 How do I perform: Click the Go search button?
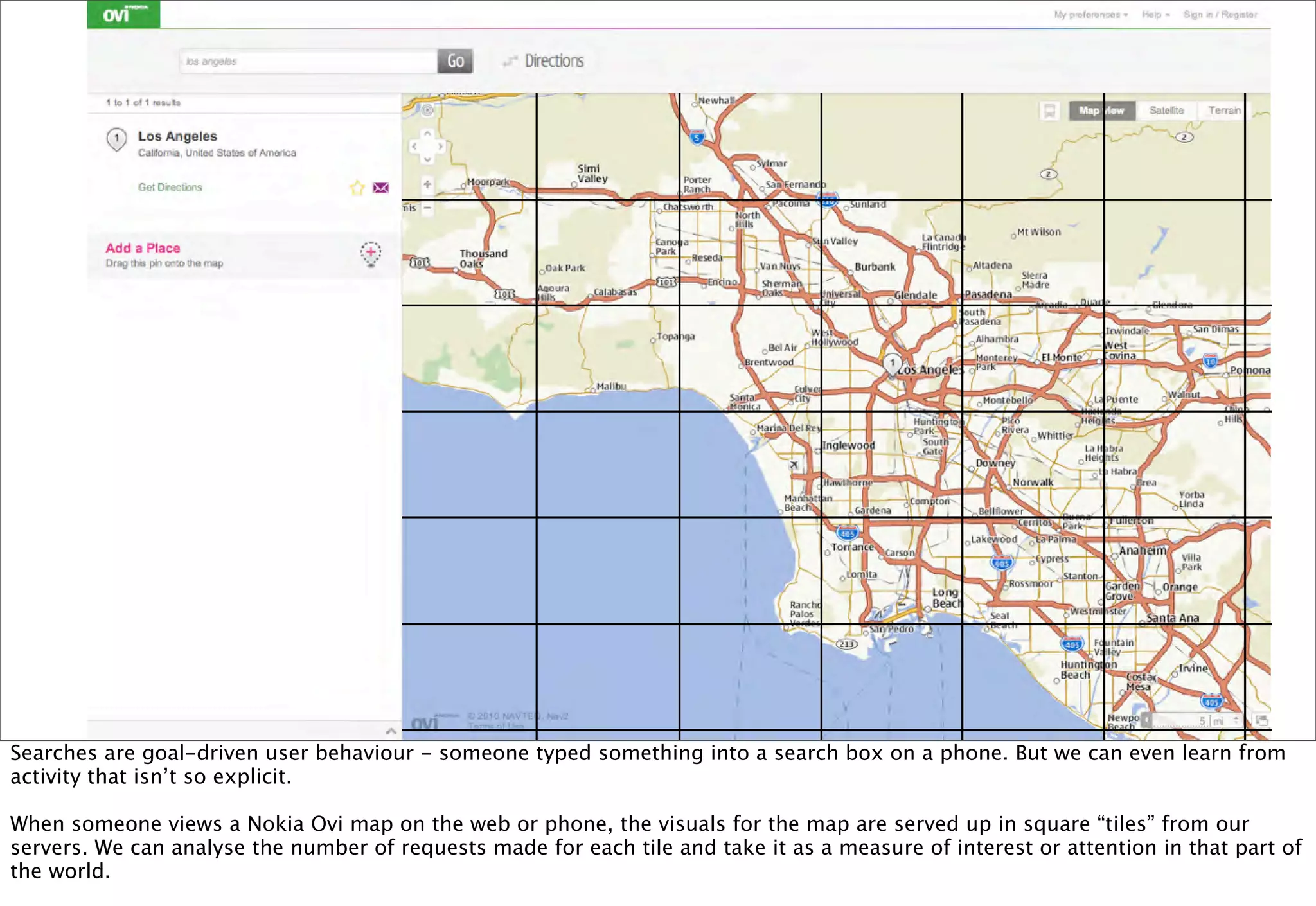coord(455,61)
